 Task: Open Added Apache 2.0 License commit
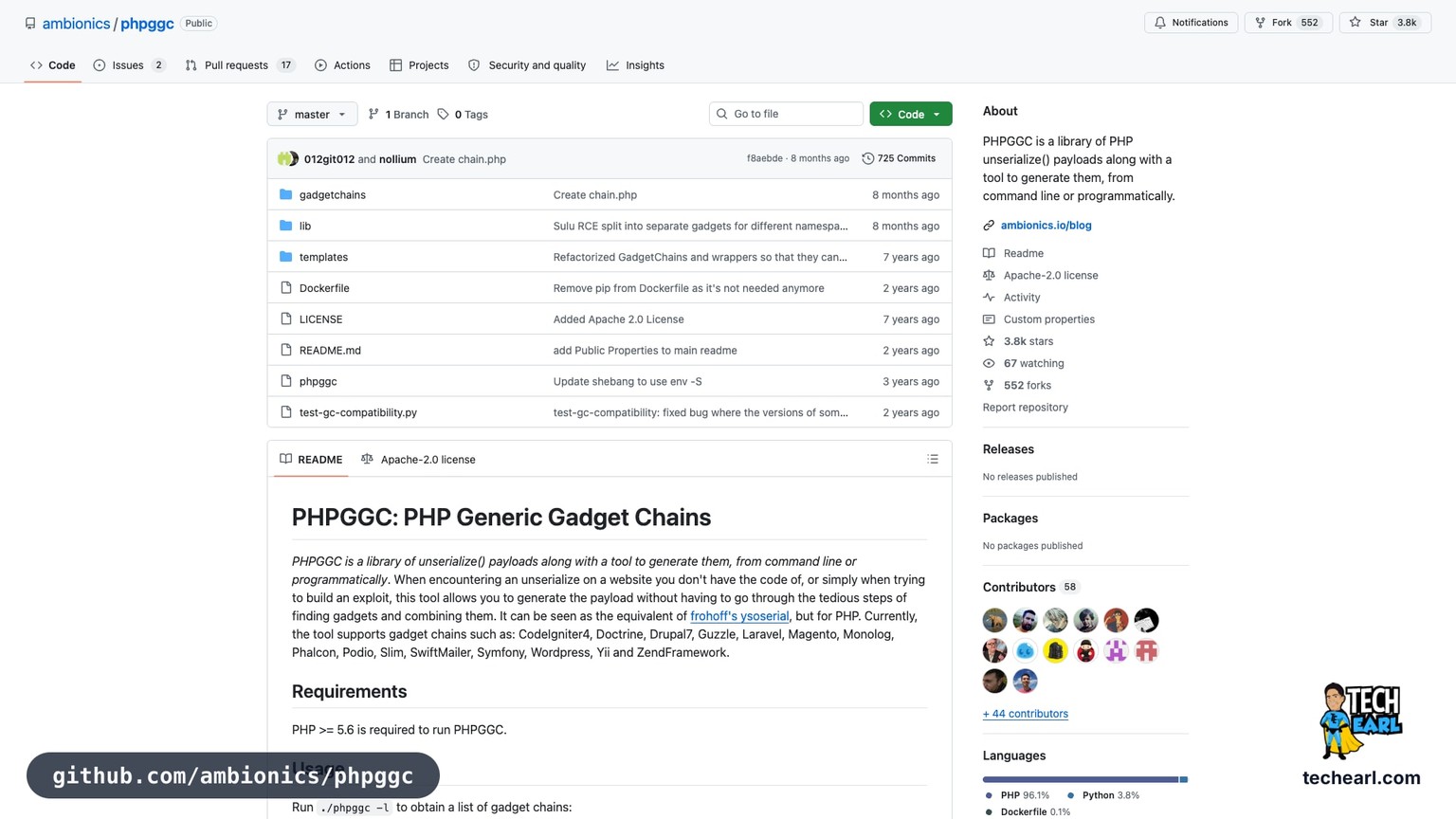[x=618, y=319]
